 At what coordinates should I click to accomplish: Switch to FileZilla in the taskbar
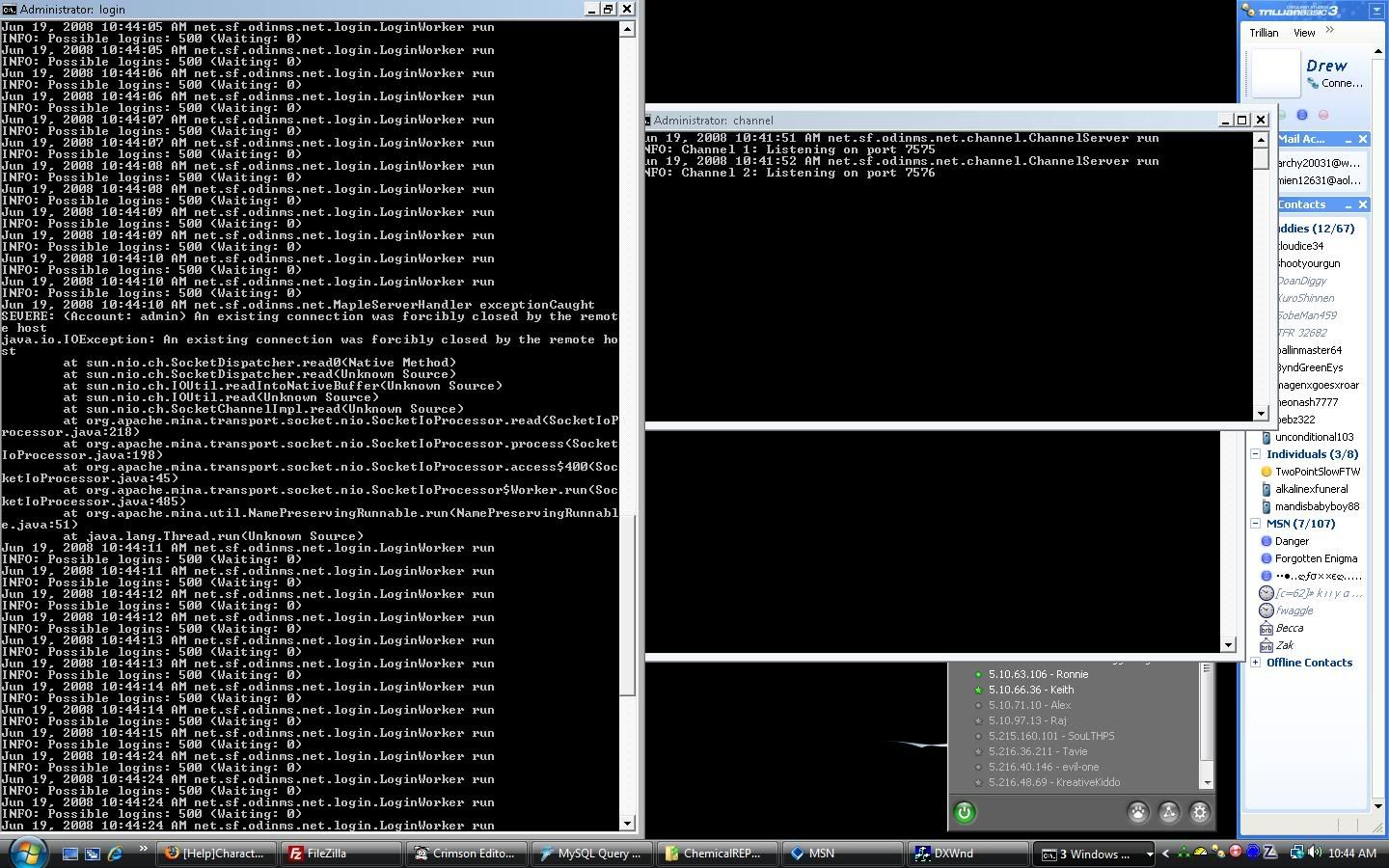tap(340, 854)
